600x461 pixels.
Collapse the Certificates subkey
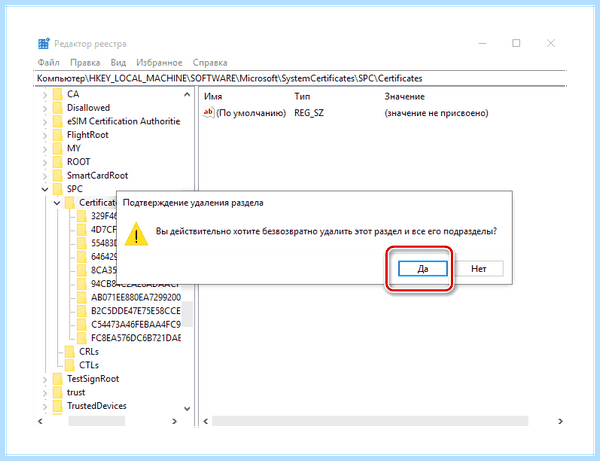[57, 203]
